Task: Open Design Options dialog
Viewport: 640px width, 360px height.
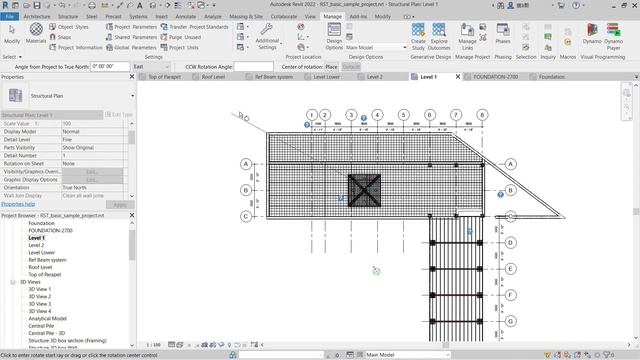Action: (x=334, y=36)
